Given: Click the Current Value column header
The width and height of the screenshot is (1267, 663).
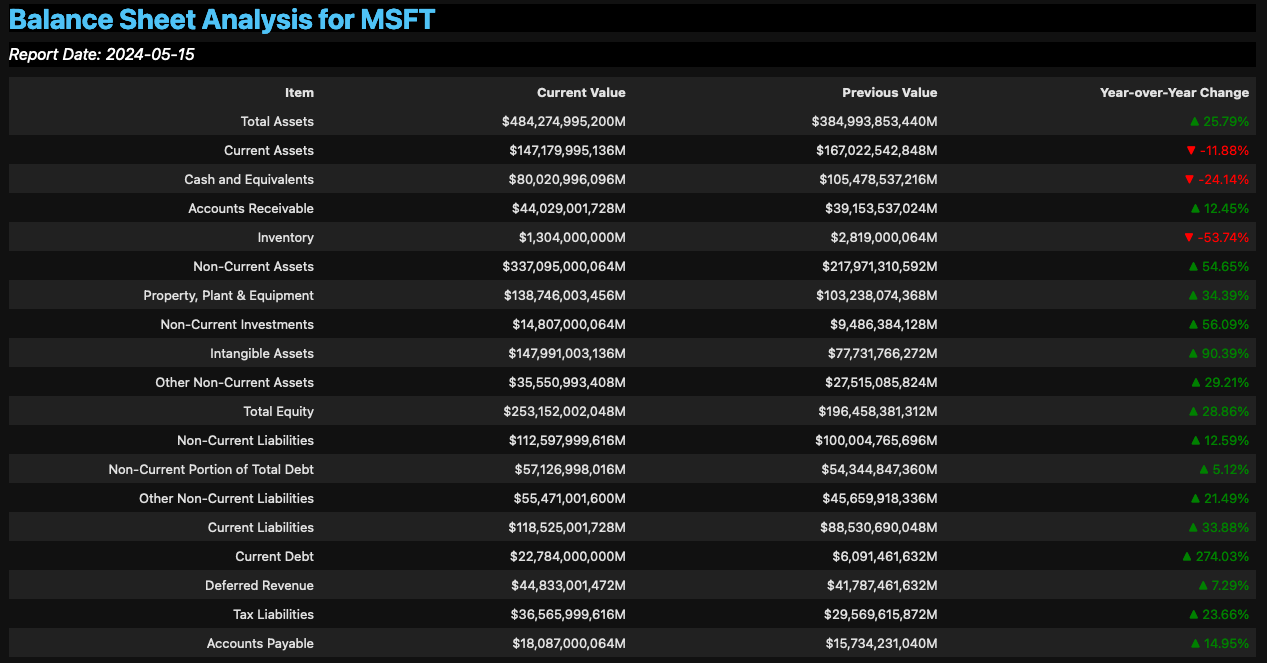Looking at the screenshot, I should coord(581,93).
